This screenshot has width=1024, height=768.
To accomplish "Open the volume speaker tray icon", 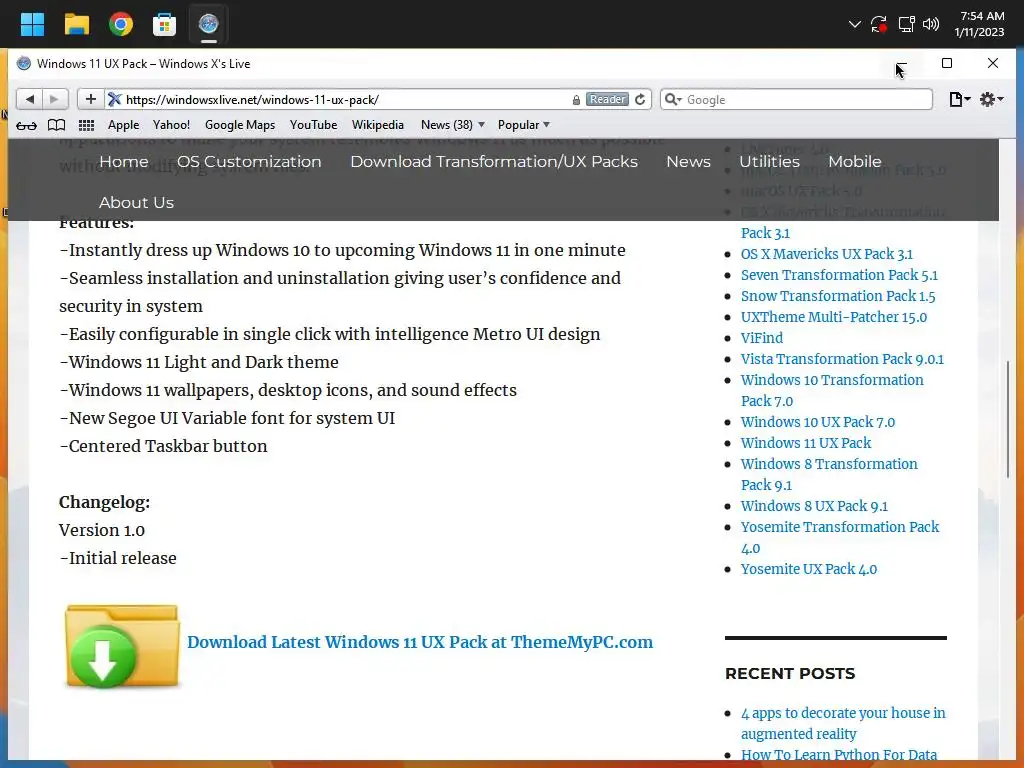I will coord(931,24).
